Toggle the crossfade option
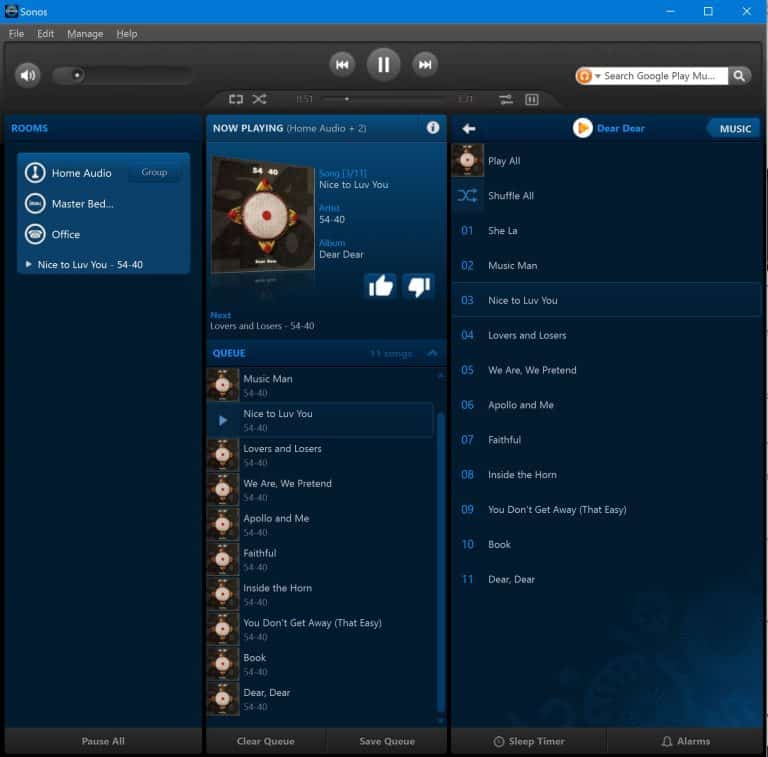The width and height of the screenshot is (768, 757). 506,99
